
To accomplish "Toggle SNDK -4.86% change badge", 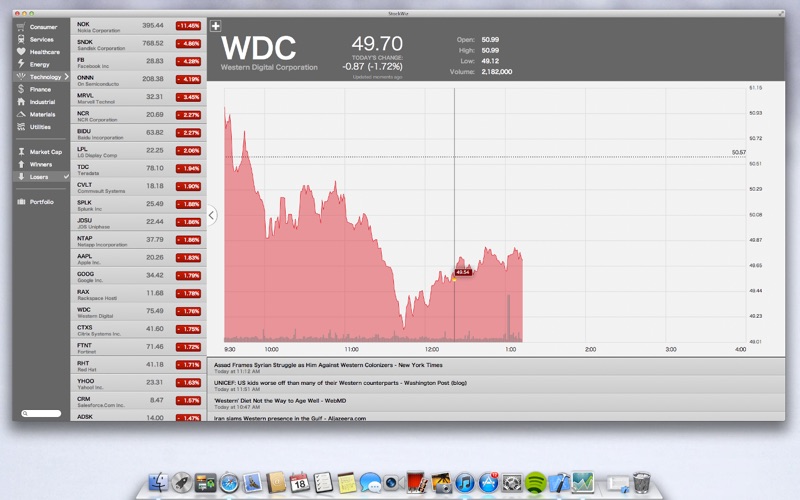I will tap(188, 43).
